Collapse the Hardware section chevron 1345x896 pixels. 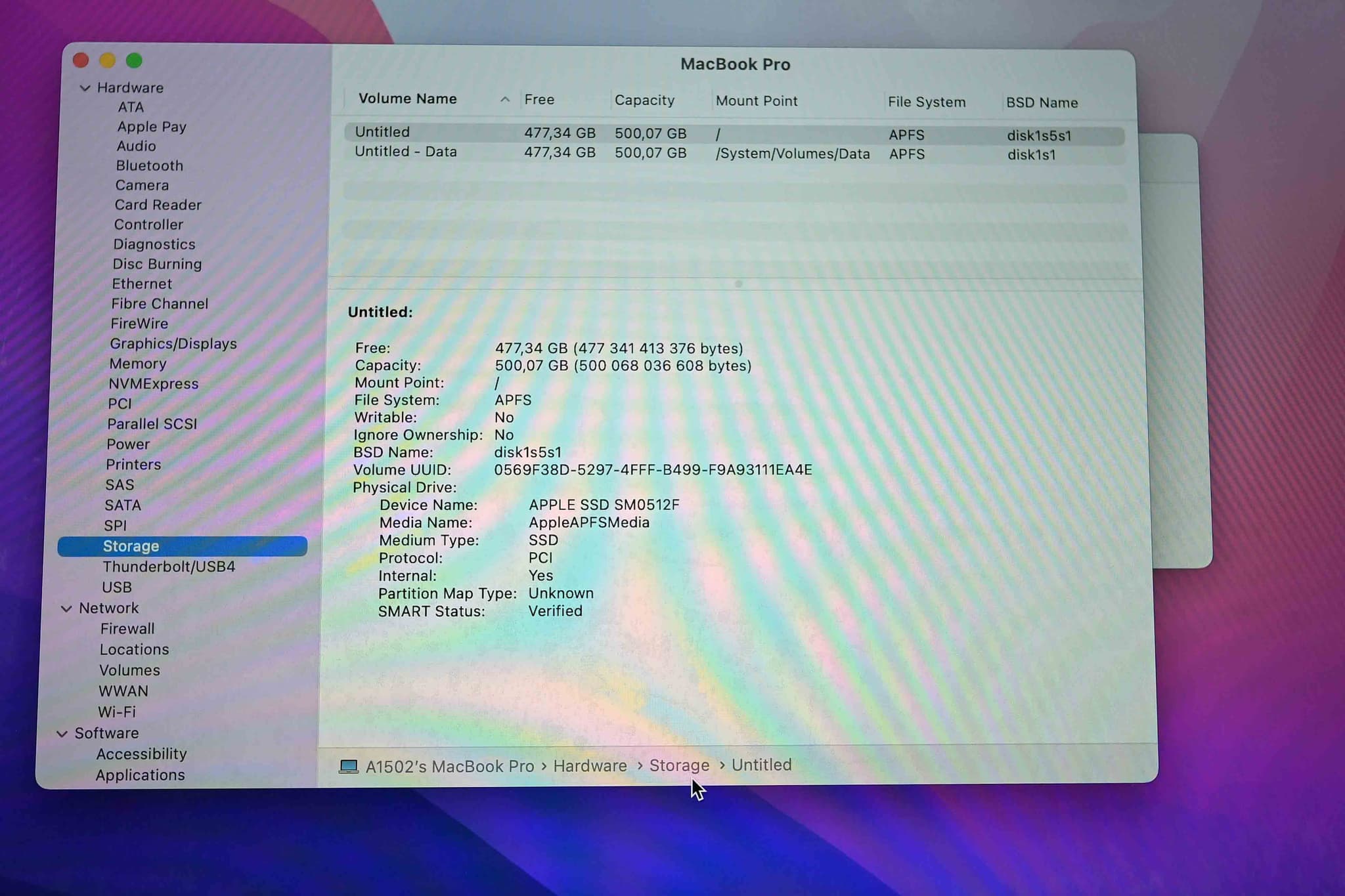coord(85,88)
